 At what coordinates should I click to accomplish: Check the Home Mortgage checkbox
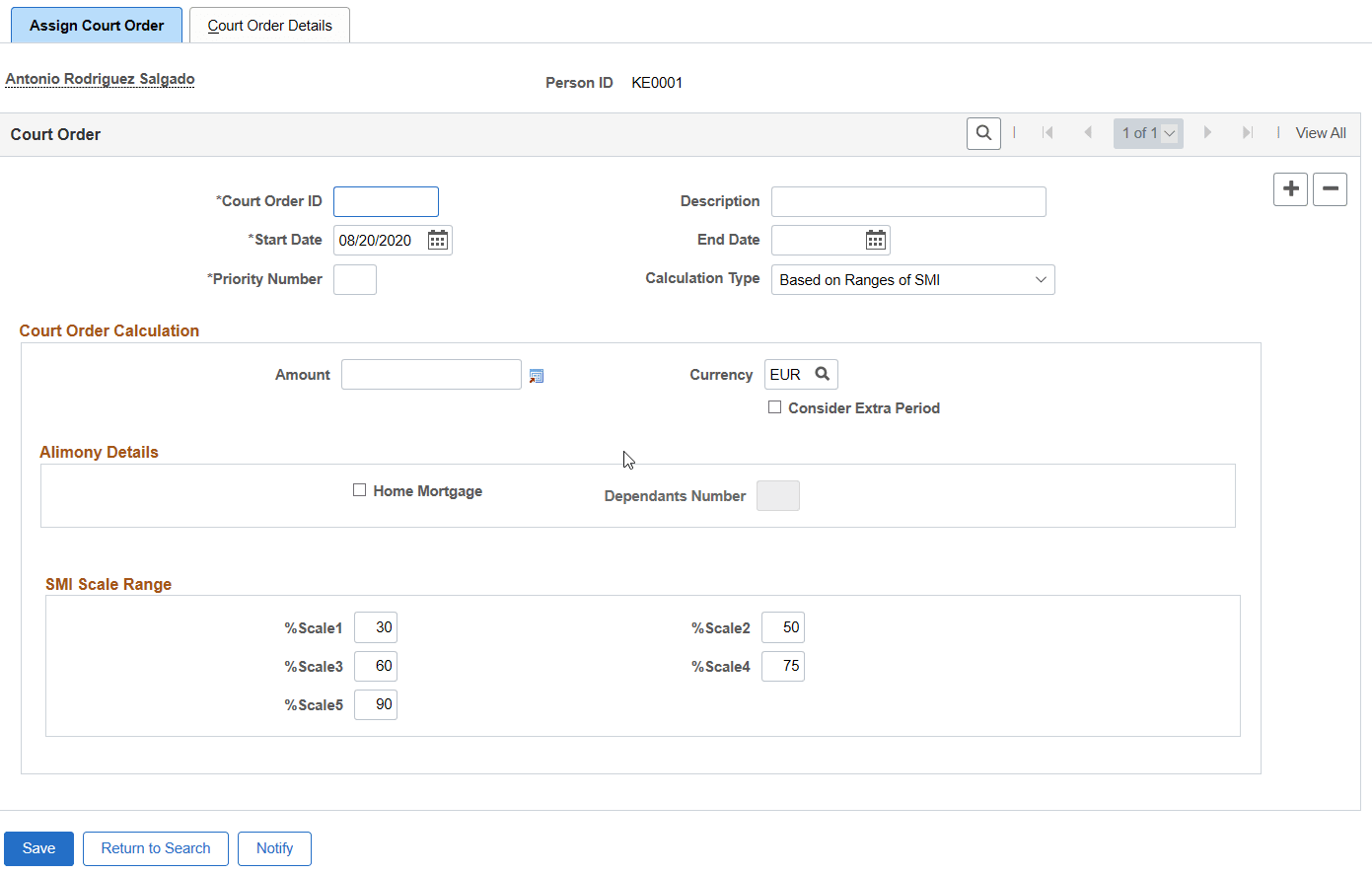[x=359, y=489]
